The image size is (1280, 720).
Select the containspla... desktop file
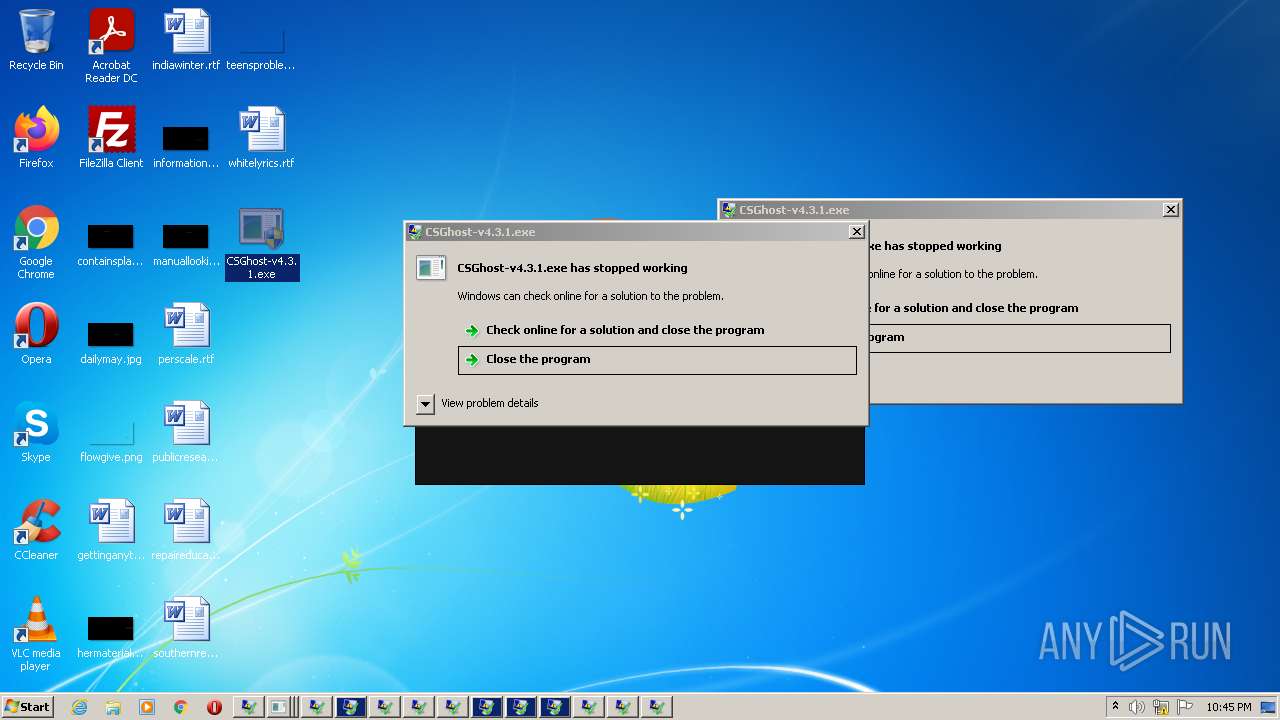pyautogui.click(x=111, y=245)
